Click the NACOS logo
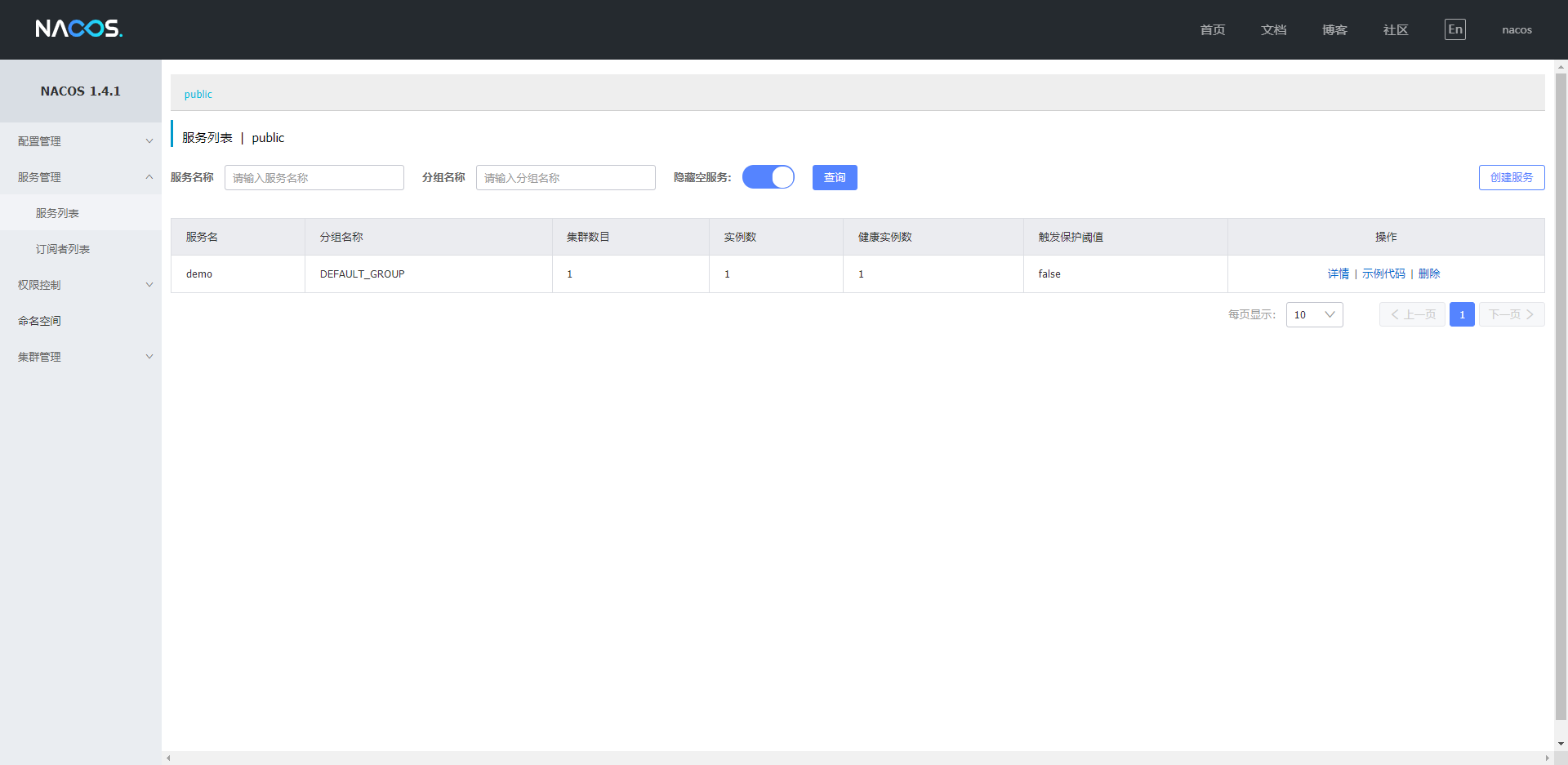This screenshot has width=1568, height=765. (79, 29)
